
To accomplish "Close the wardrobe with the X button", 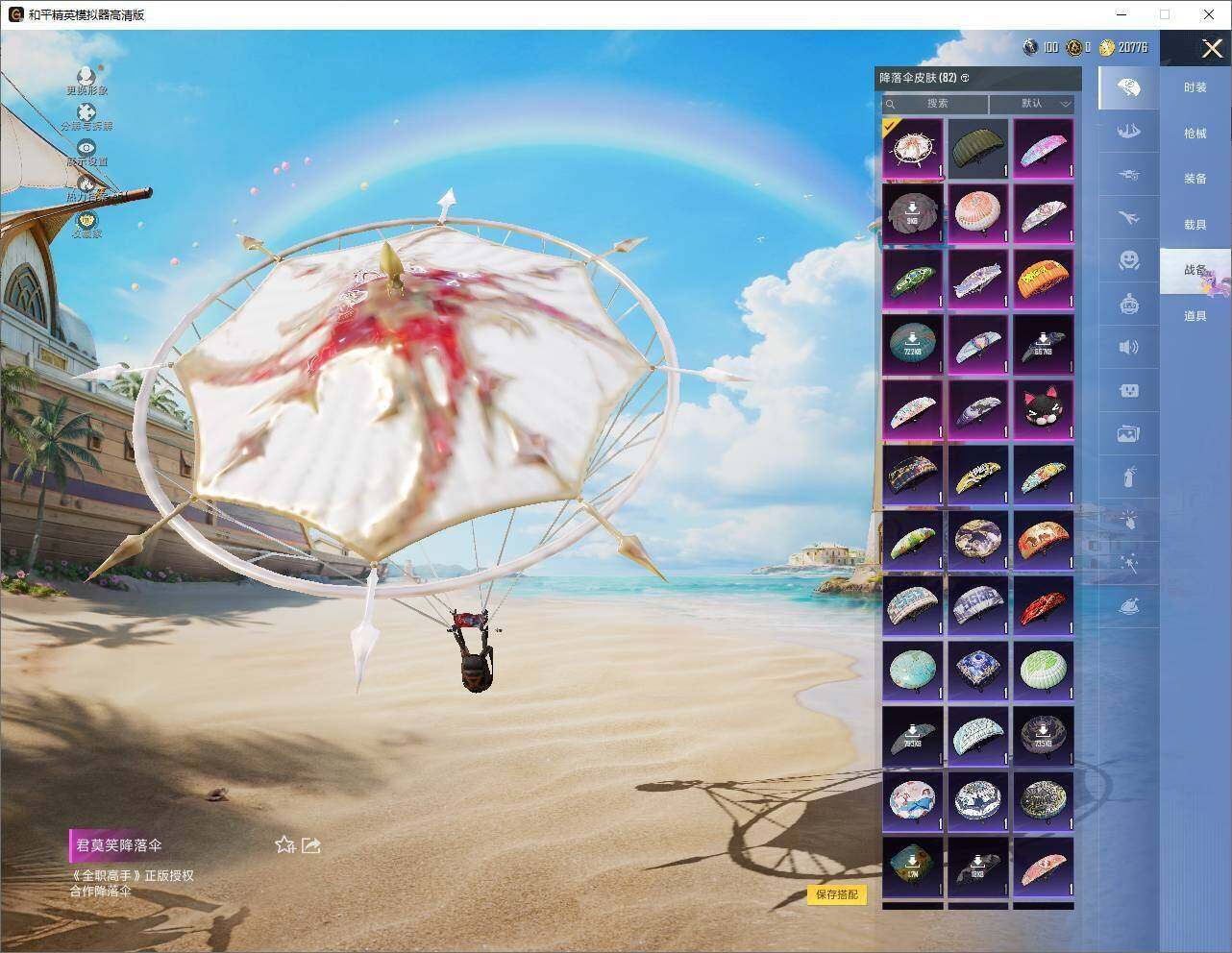I will click(1212, 48).
